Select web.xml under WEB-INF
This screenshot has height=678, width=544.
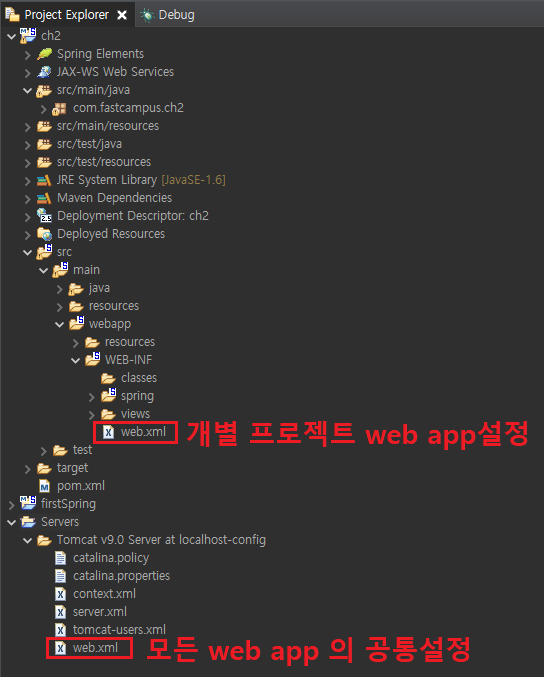tap(144, 432)
